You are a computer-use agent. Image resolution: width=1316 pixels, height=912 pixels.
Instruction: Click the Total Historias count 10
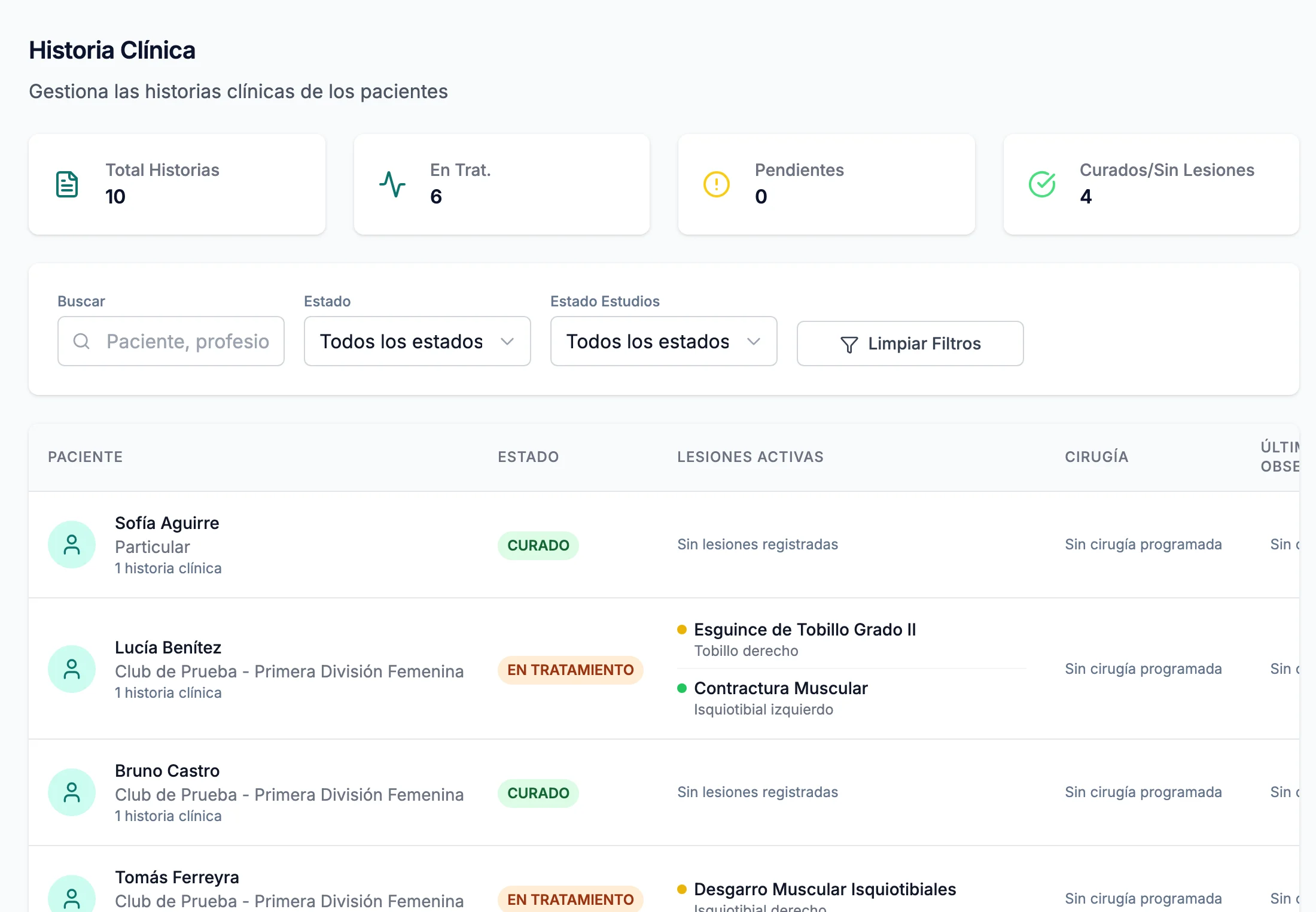(115, 196)
